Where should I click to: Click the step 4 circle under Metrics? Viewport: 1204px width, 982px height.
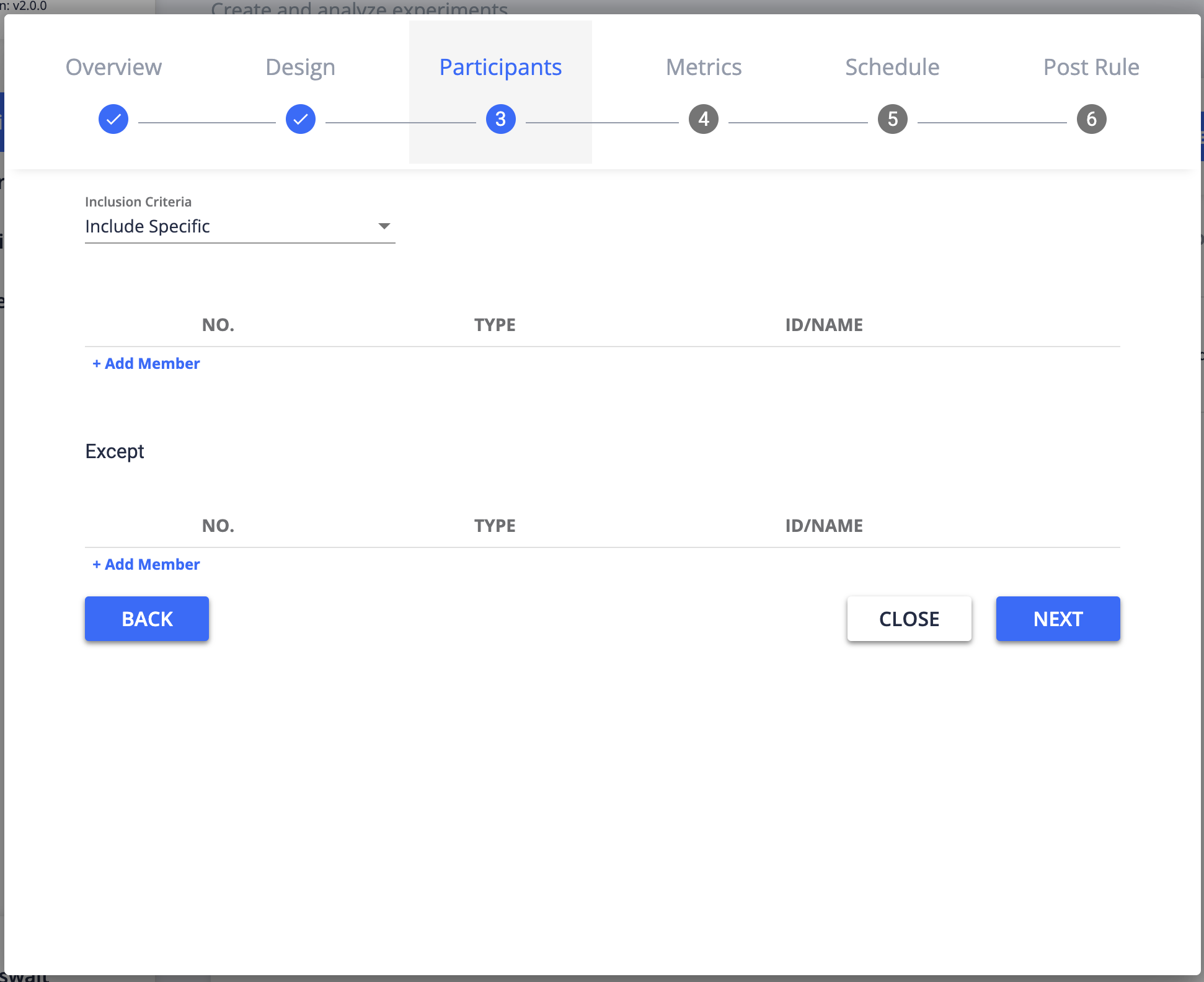[704, 119]
